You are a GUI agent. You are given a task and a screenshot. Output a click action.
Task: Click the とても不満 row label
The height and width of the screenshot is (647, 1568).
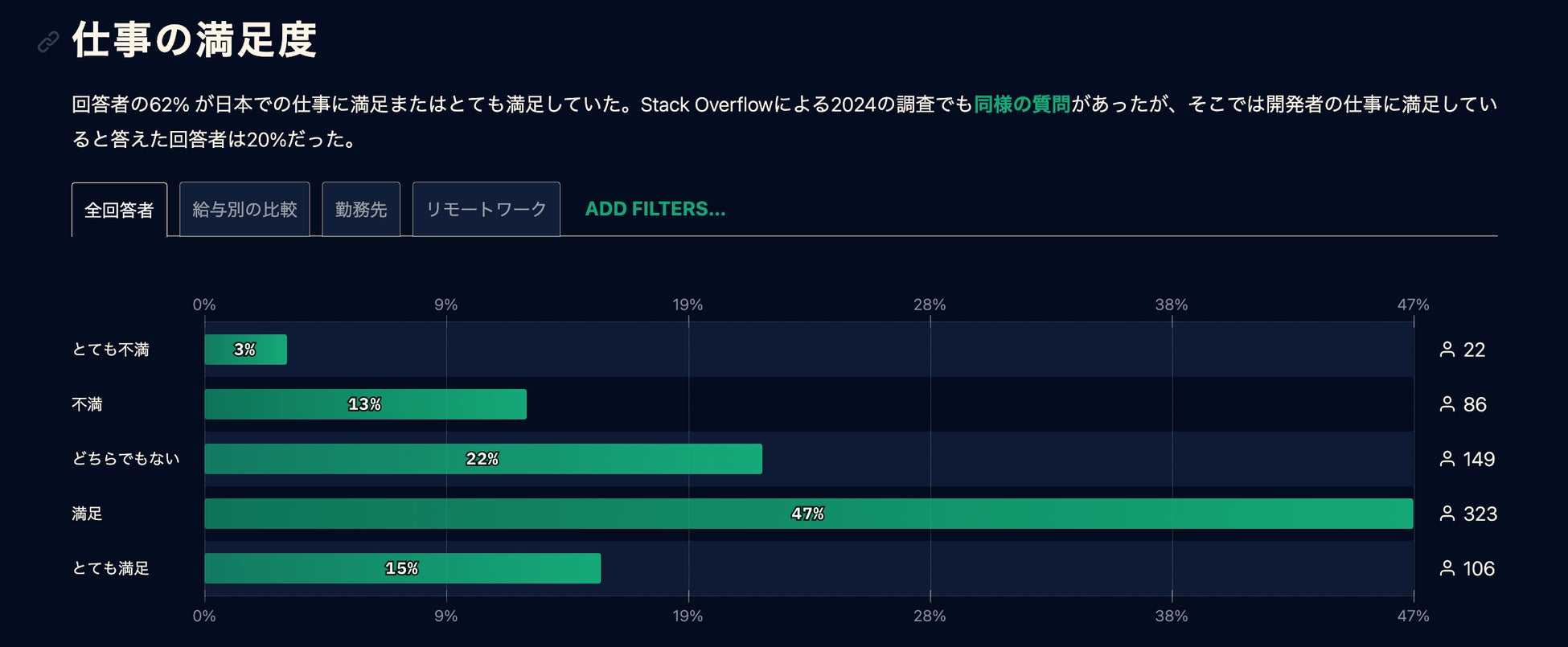click(111, 350)
